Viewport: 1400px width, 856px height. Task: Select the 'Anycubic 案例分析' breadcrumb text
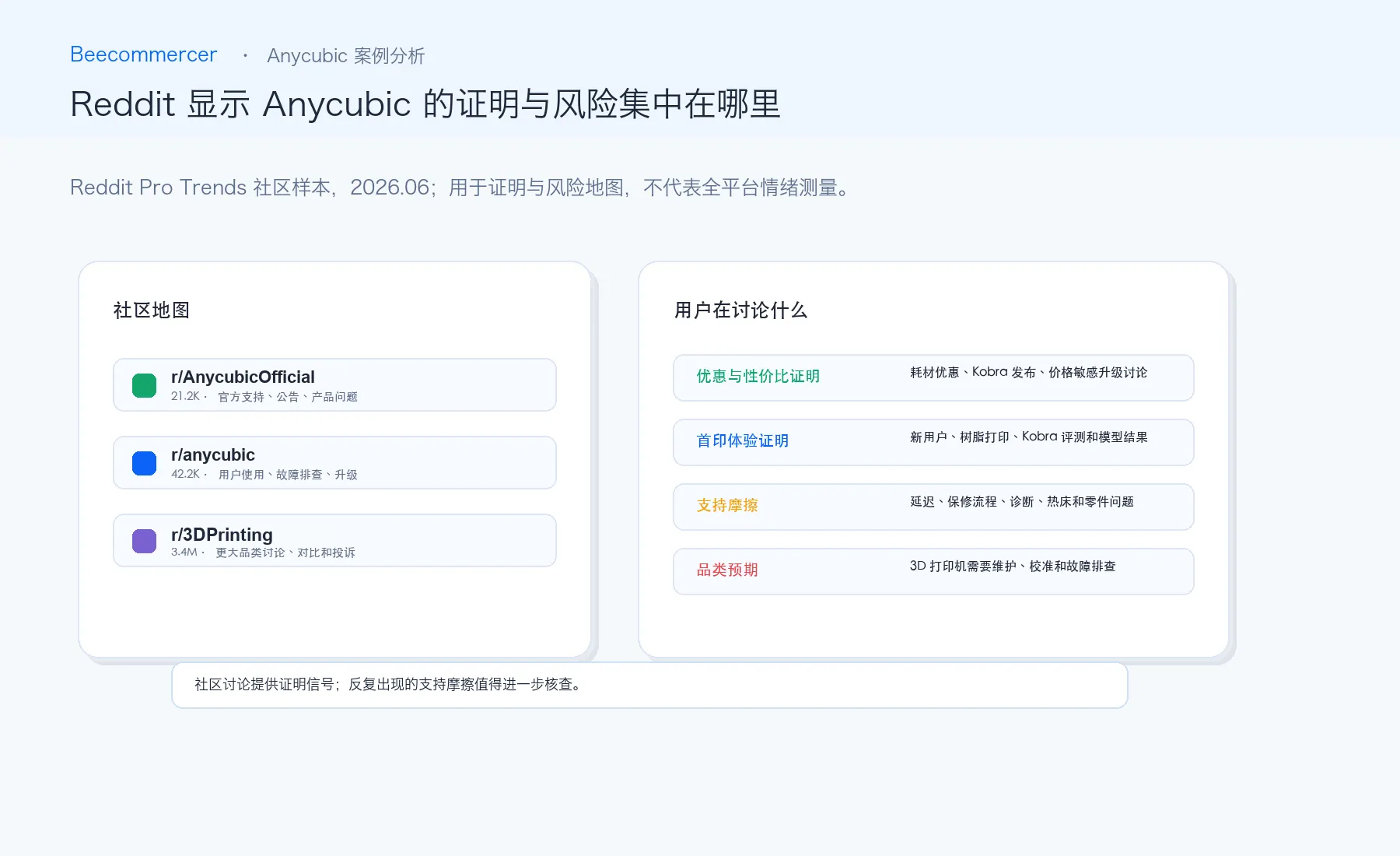(346, 56)
